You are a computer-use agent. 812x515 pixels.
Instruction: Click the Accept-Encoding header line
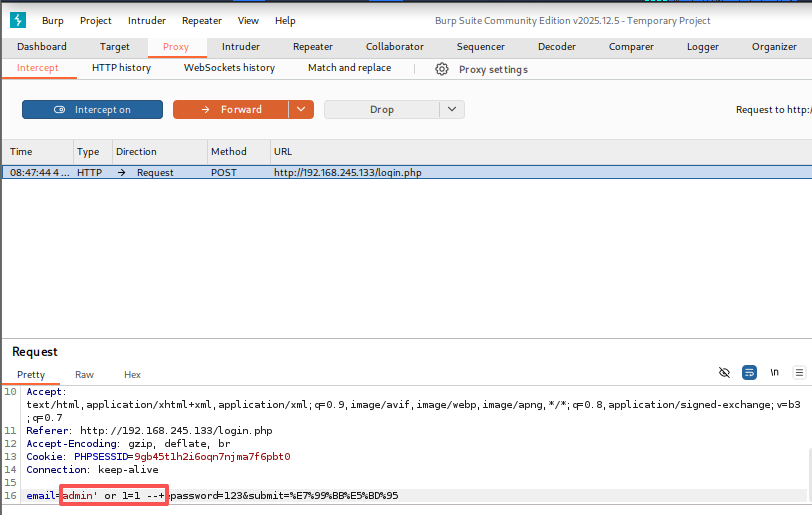click(x=128, y=444)
